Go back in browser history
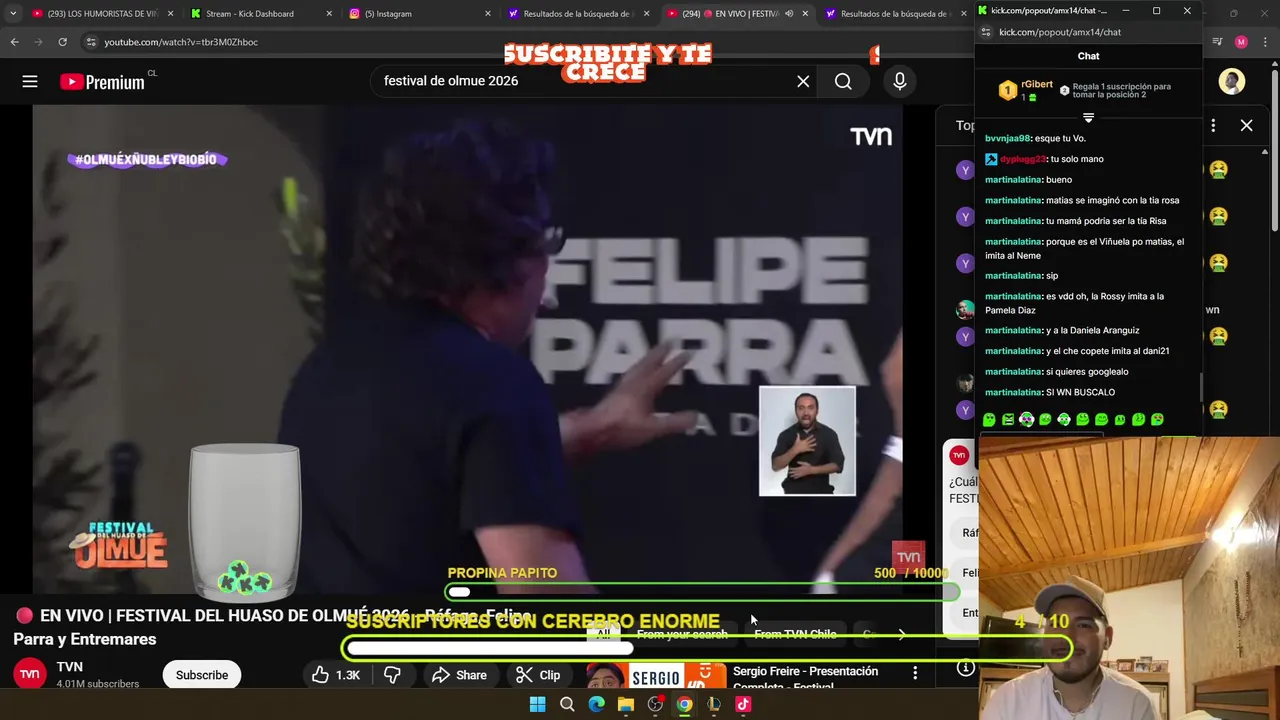This screenshot has height=720, width=1280. tap(14, 42)
